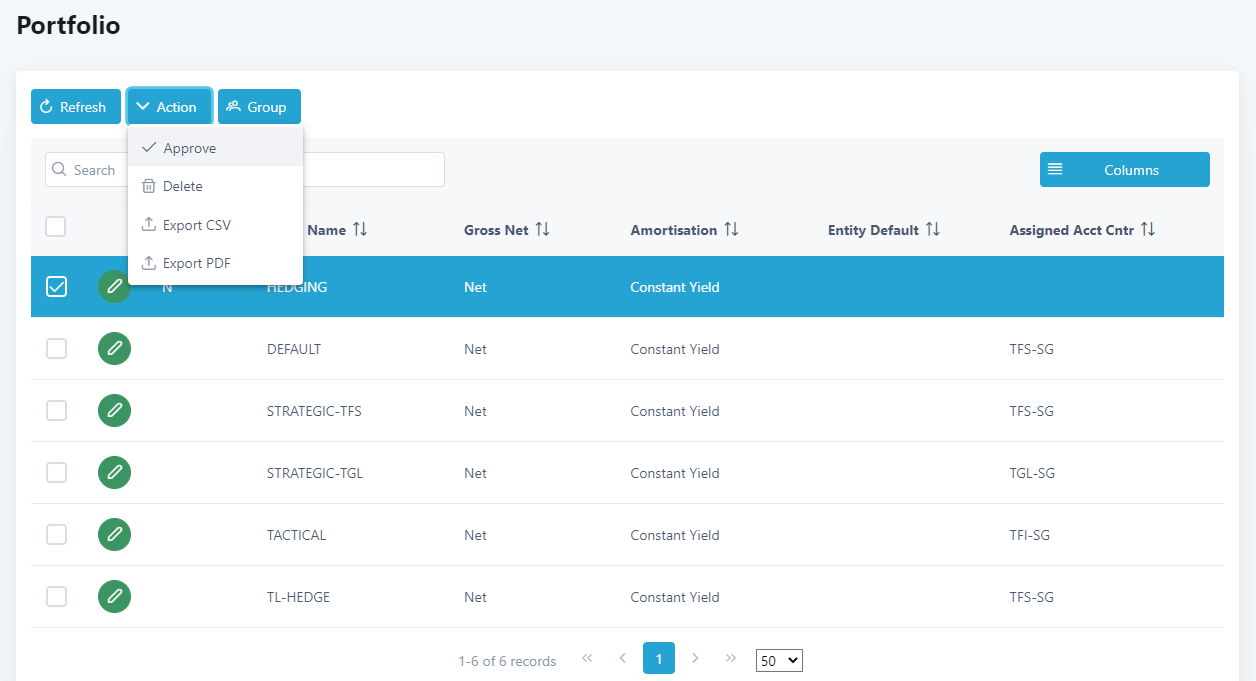Uncheck the HEDGING row checkbox
Image resolution: width=1256 pixels, height=681 pixels.
click(57, 287)
